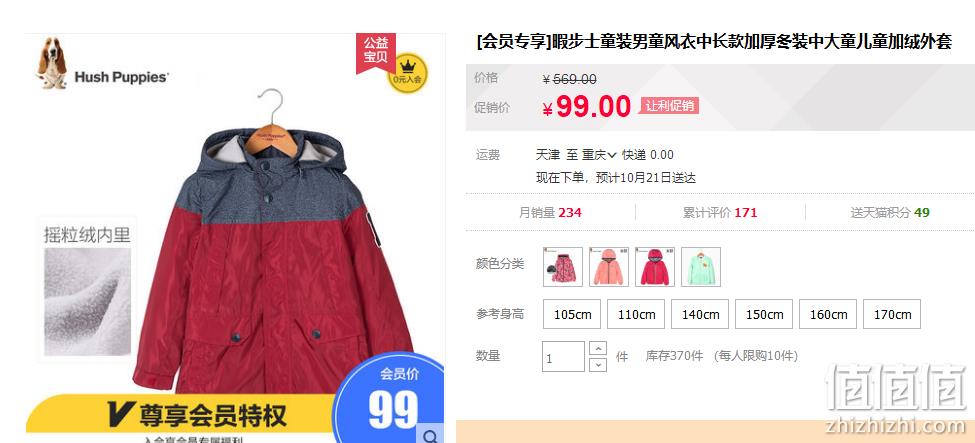This screenshot has width=975, height=443.
Task: Click the yellow crown membership badge
Action: pyautogui.click(x=407, y=73)
